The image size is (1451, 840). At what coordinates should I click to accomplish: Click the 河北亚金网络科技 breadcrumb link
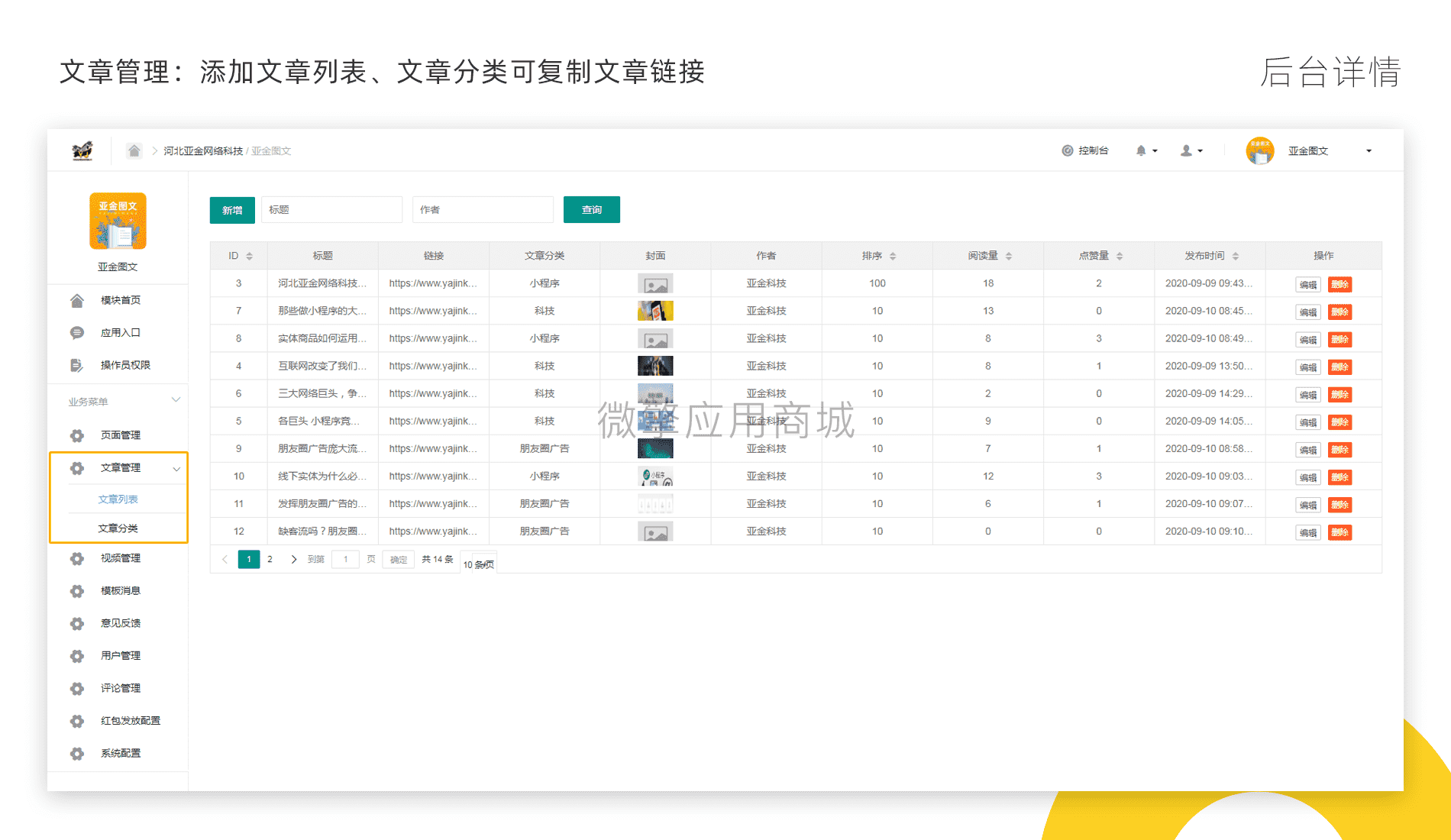point(203,151)
